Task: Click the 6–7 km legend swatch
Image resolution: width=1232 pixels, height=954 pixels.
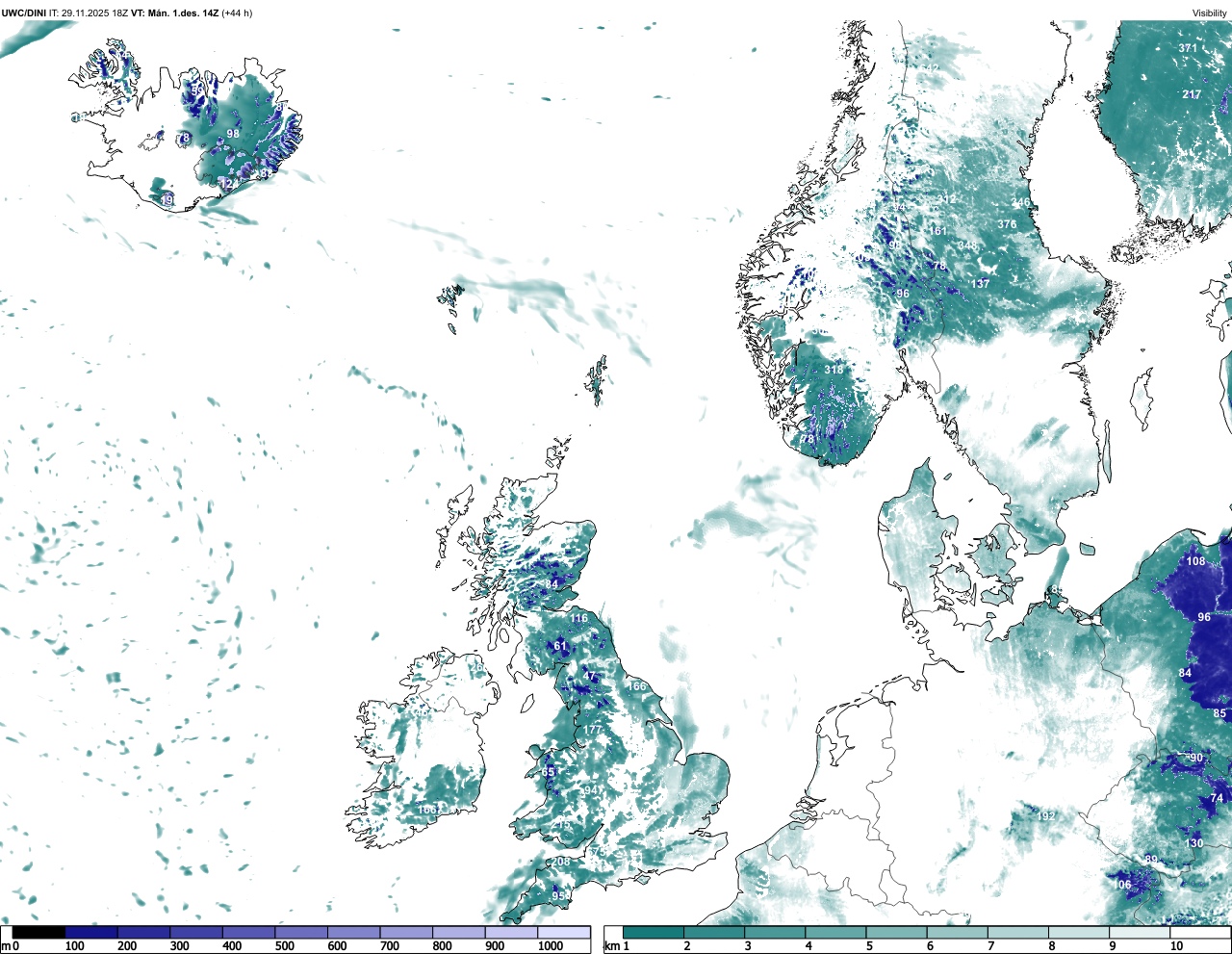Action: click(x=959, y=933)
